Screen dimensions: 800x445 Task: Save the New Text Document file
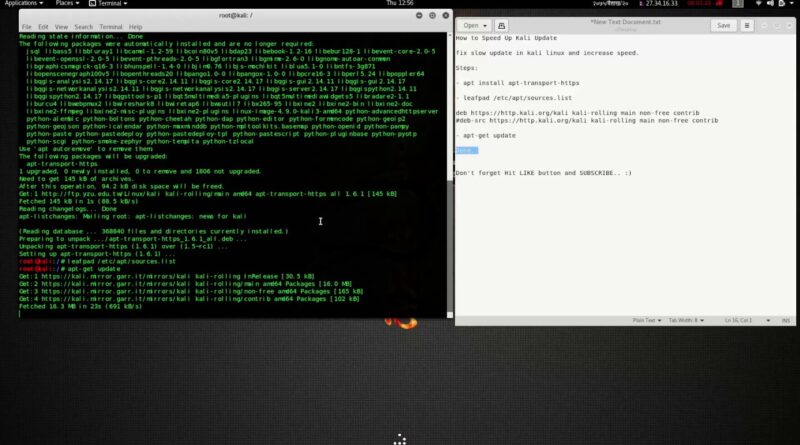tap(723, 26)
